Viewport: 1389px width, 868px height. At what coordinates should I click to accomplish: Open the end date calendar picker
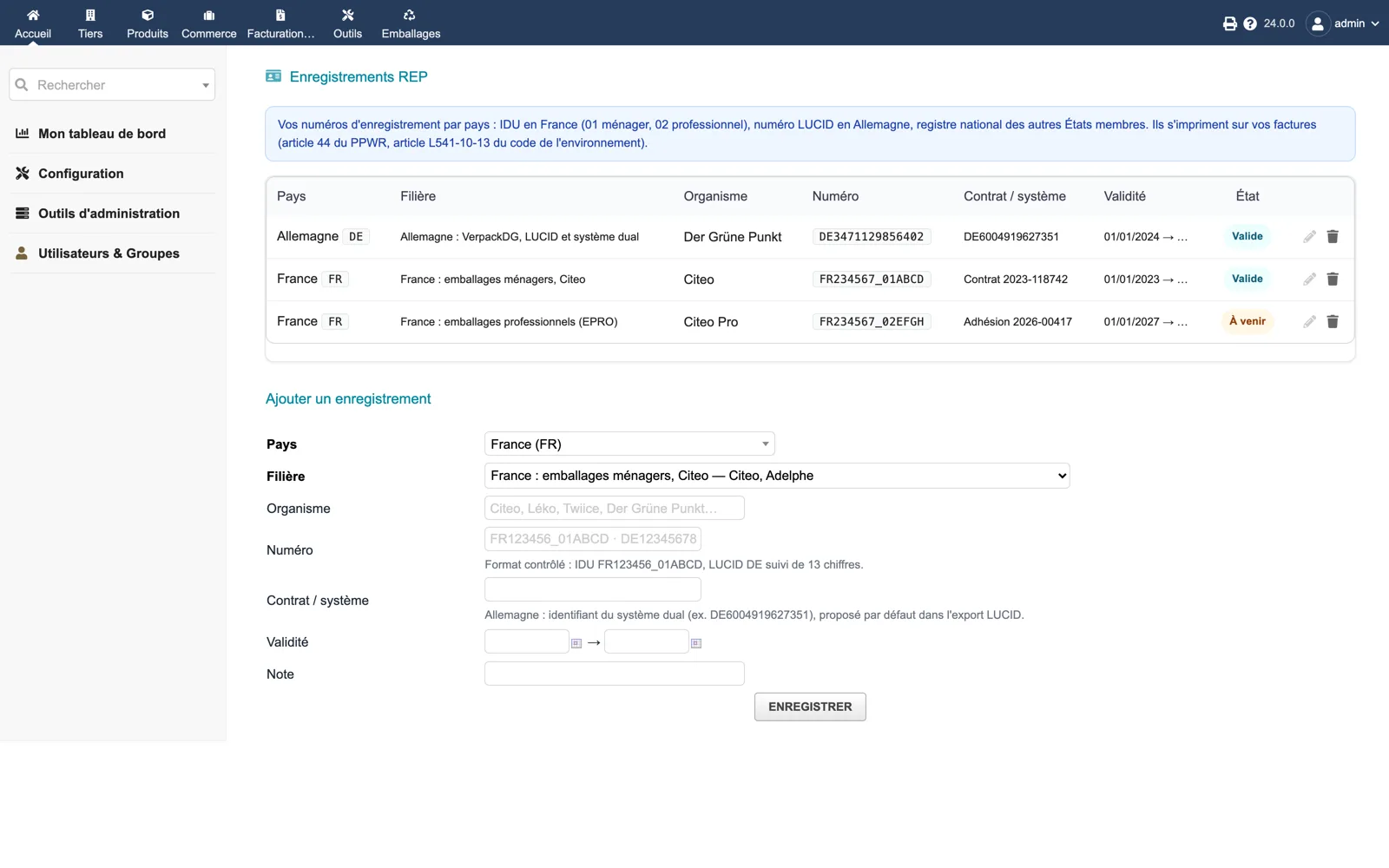coord(696,643)
